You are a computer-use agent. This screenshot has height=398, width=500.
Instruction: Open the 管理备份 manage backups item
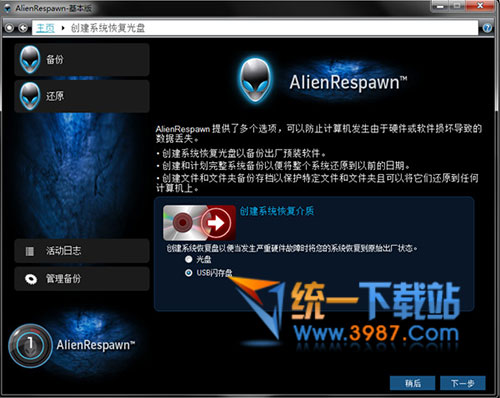pyautogui.click(x=82, y=279)
